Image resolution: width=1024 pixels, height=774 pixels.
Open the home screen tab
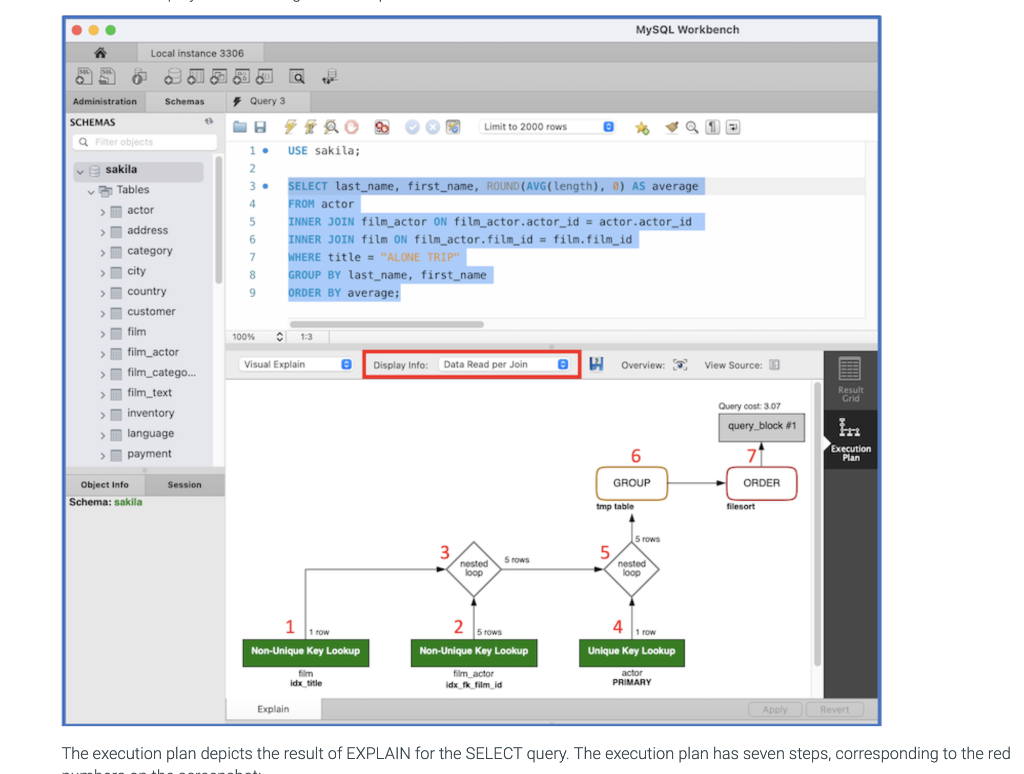(100, 53)
